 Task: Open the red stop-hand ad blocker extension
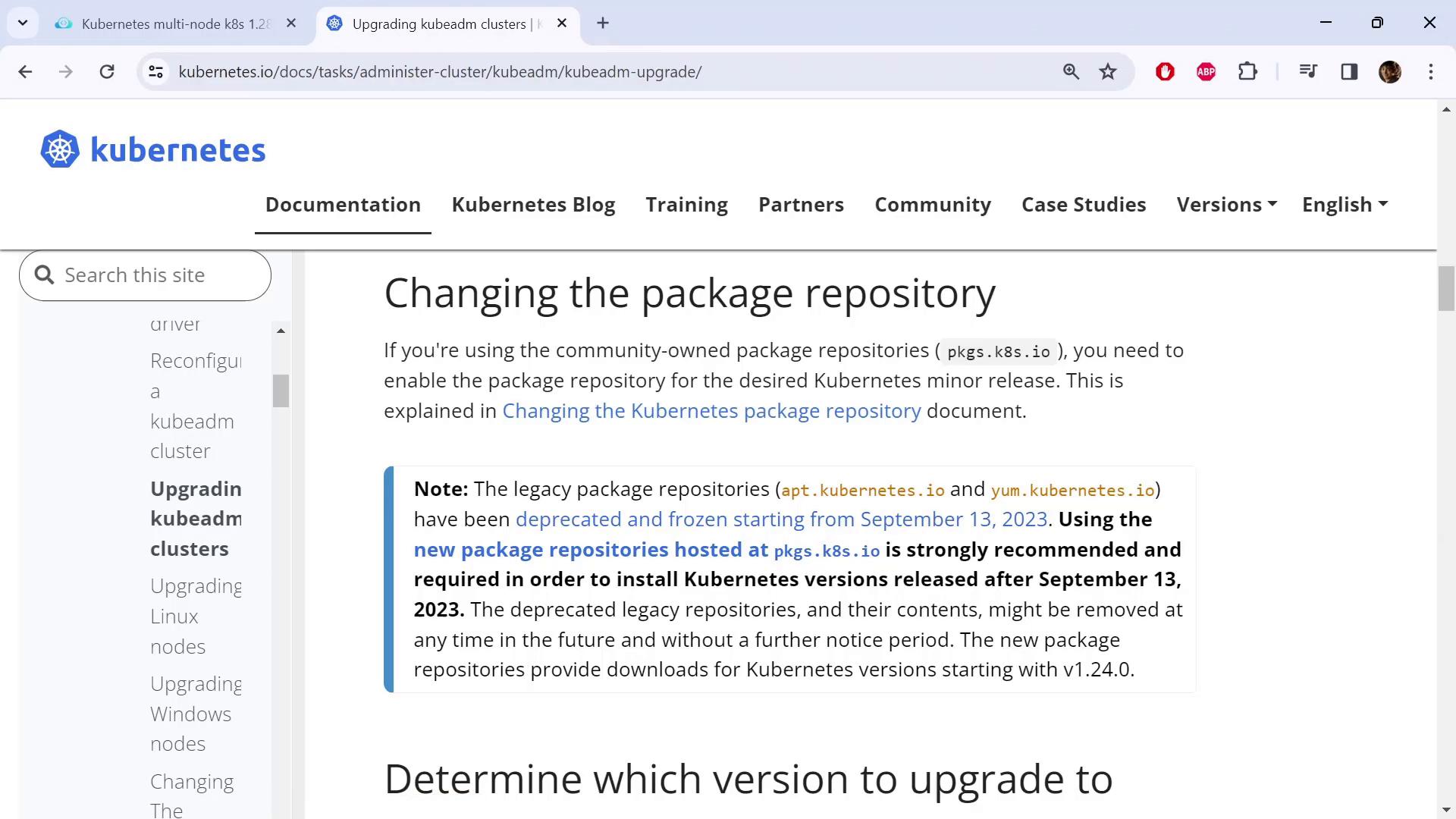click(x=1165, y=72)
